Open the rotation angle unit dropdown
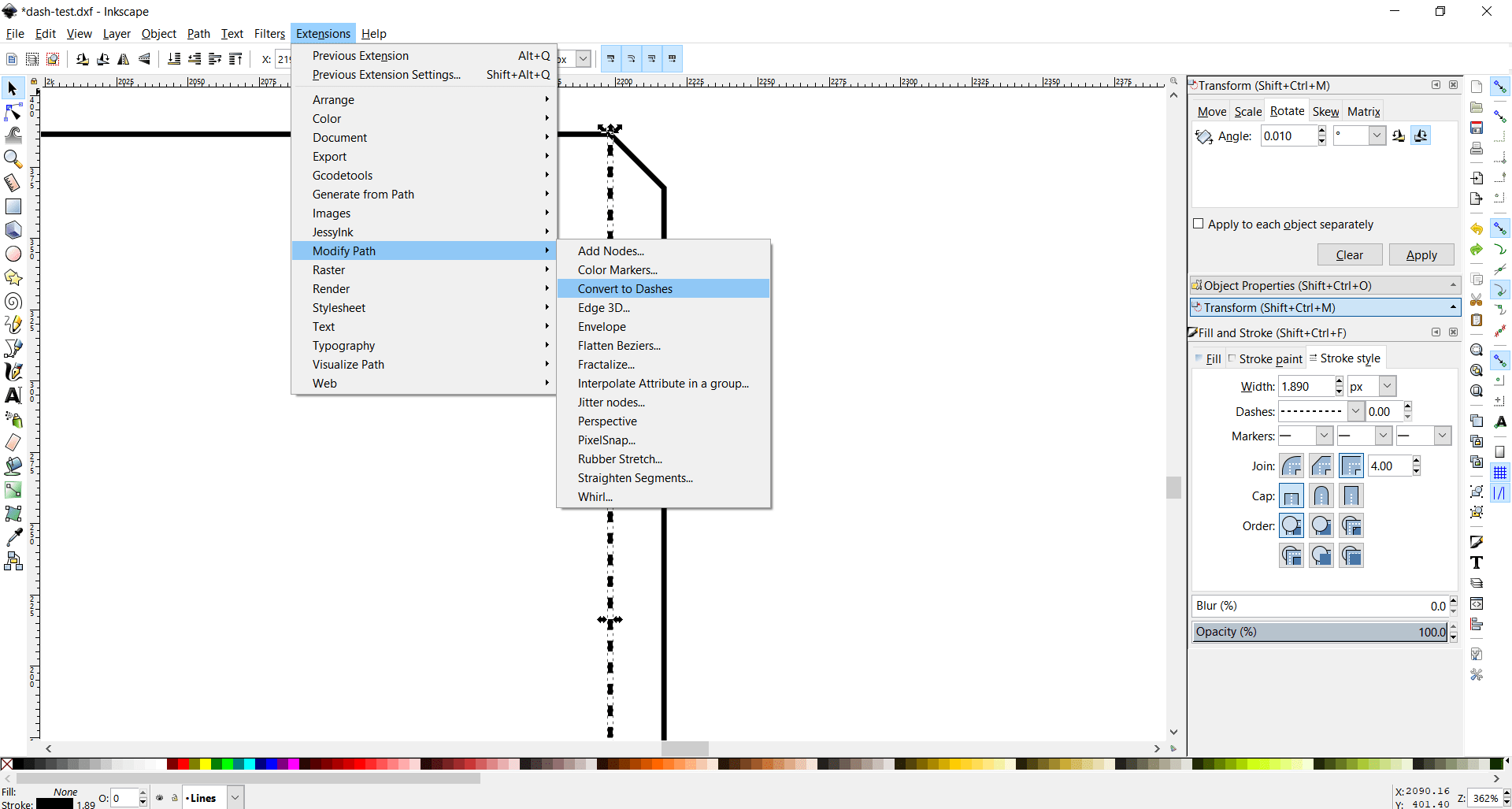1512x809 pixels. tap(1377, 135)
